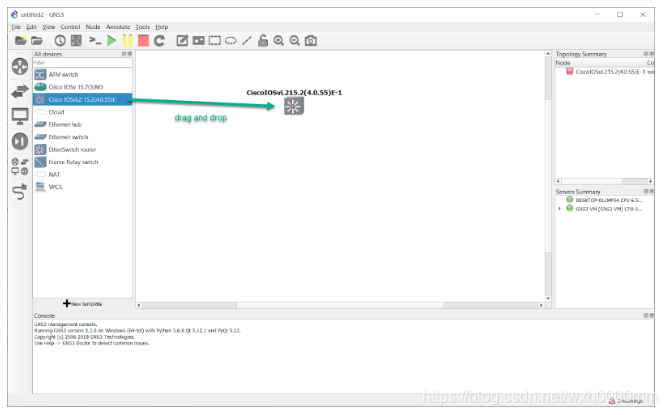Click the New blank project icon
Screen dimensions: 668x415
click(x=20, y=40)
